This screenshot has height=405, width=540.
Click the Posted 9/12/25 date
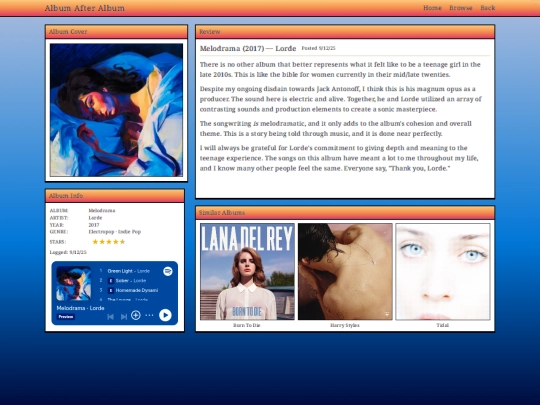click(x=318, y=48)
